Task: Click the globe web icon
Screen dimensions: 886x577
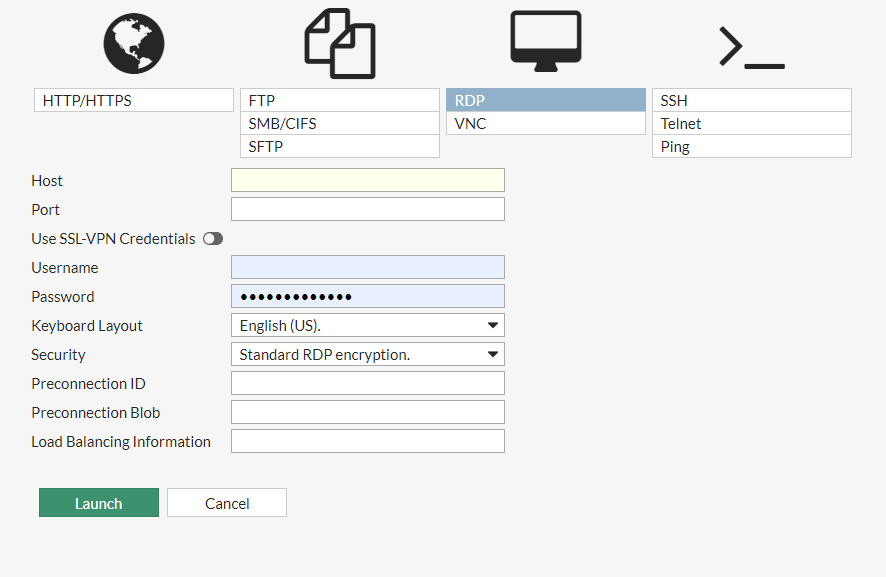Action: (134, 44)
